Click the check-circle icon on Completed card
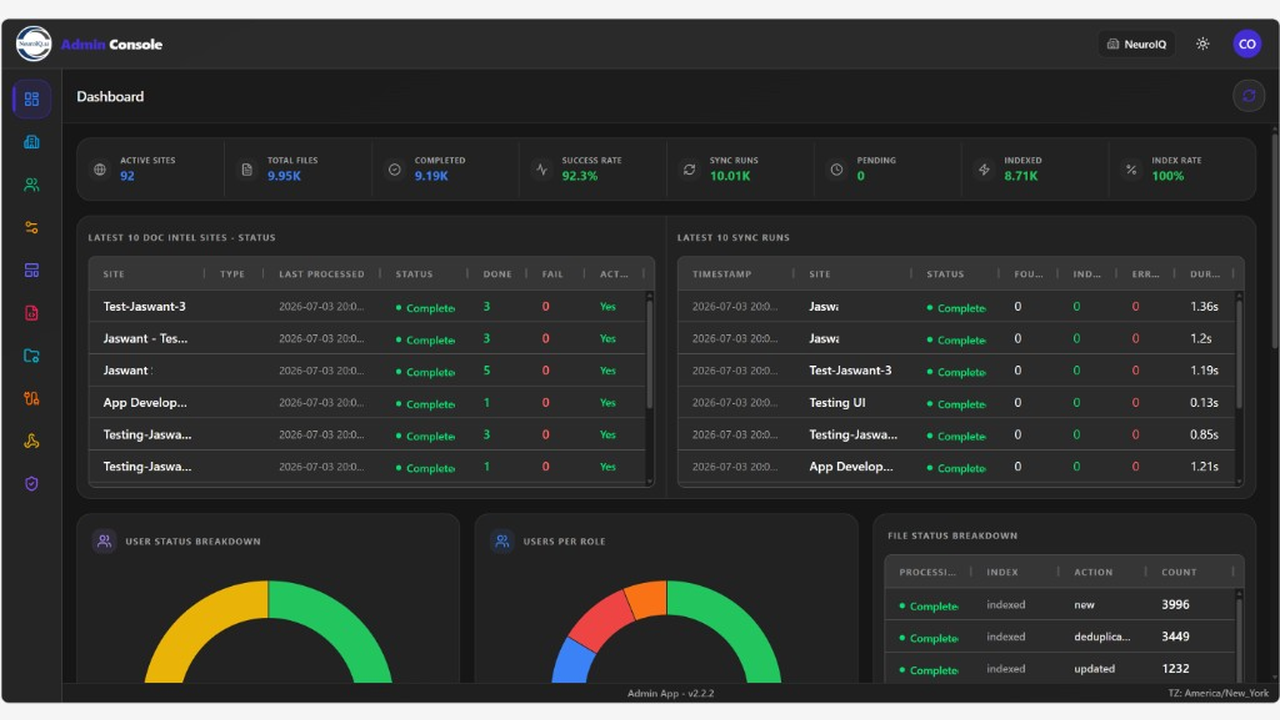Screen dimensions: 1280x720 pyautogui.click(x=394, y=169)
